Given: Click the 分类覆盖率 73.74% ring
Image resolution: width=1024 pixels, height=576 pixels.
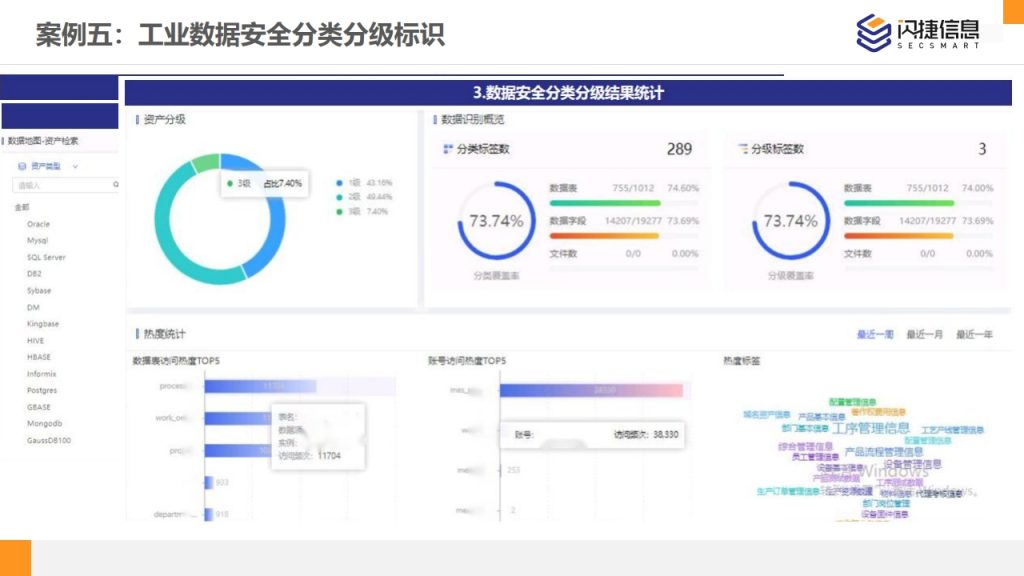Looking at the screenshot, I should [x=496, y=221].
